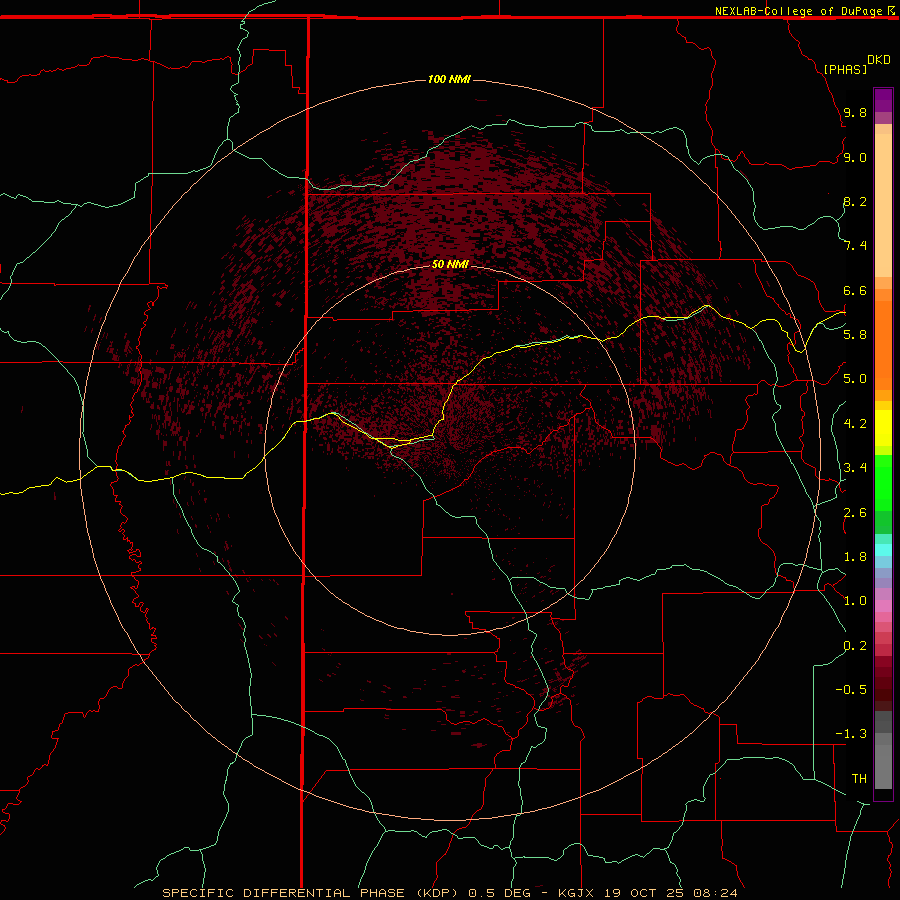Click the cyan segment of the color bar

pos(883,550)
